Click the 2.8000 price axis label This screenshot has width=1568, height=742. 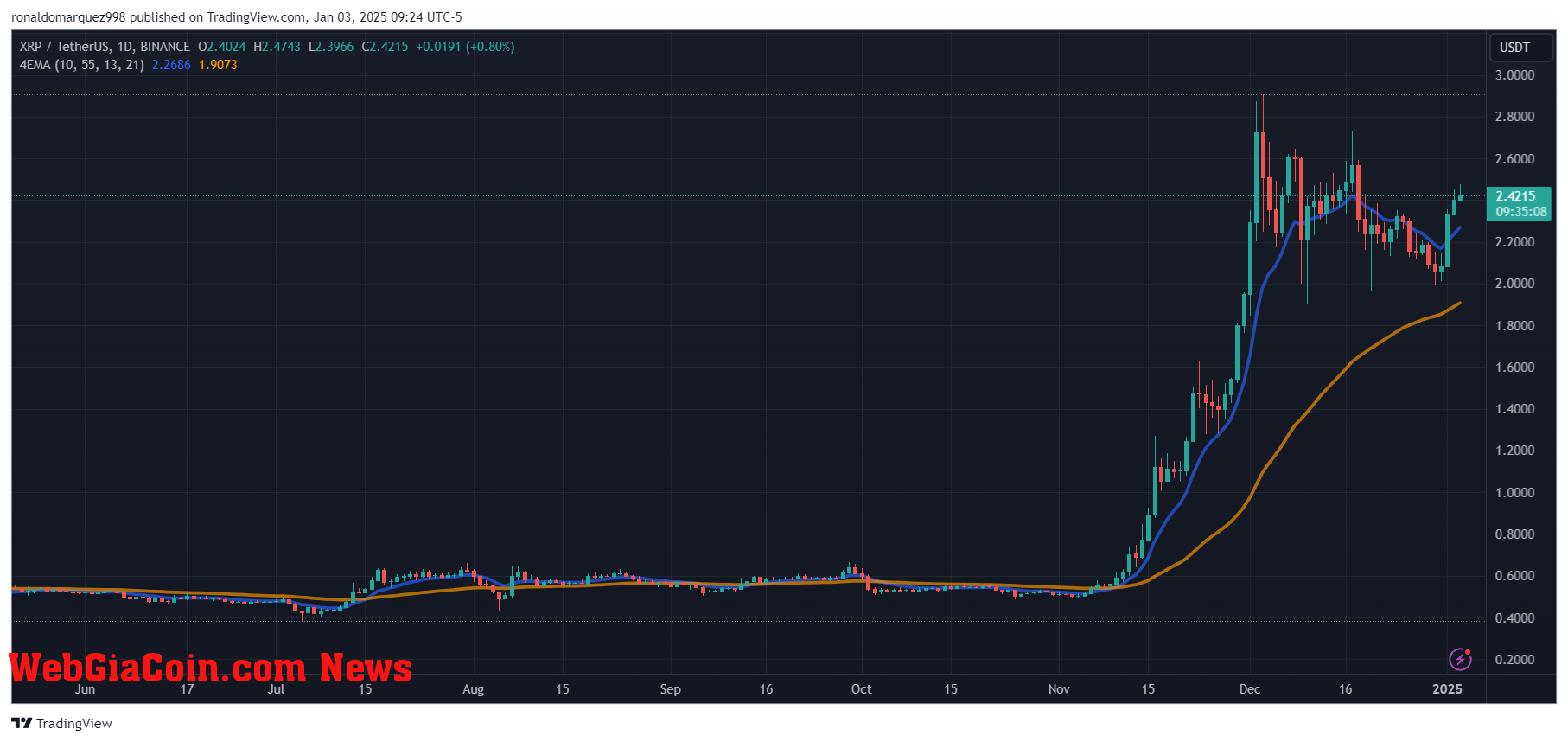(x=1514, y=117)
